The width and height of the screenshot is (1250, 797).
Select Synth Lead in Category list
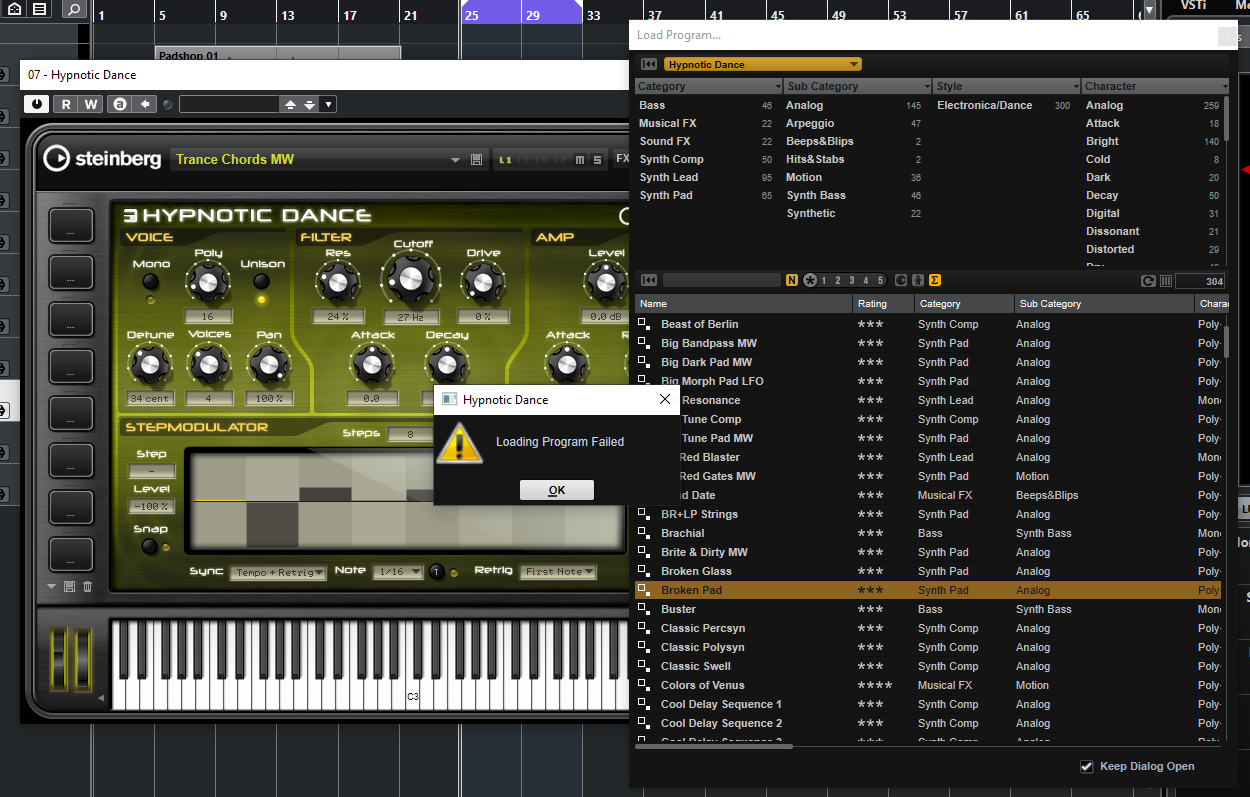pos(706,177)
